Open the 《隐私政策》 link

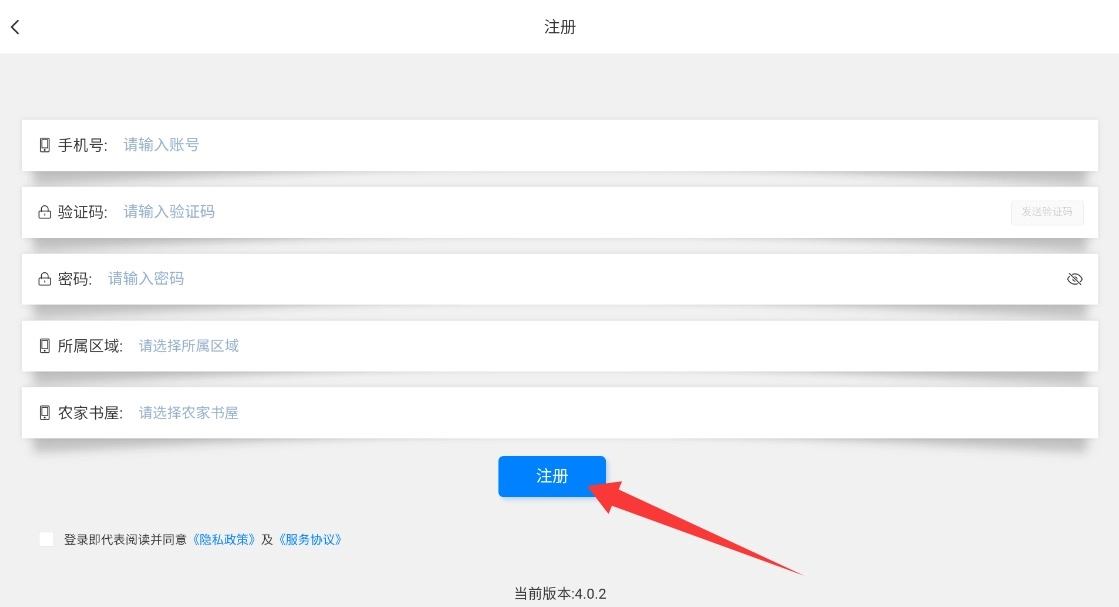coord(224,540)
